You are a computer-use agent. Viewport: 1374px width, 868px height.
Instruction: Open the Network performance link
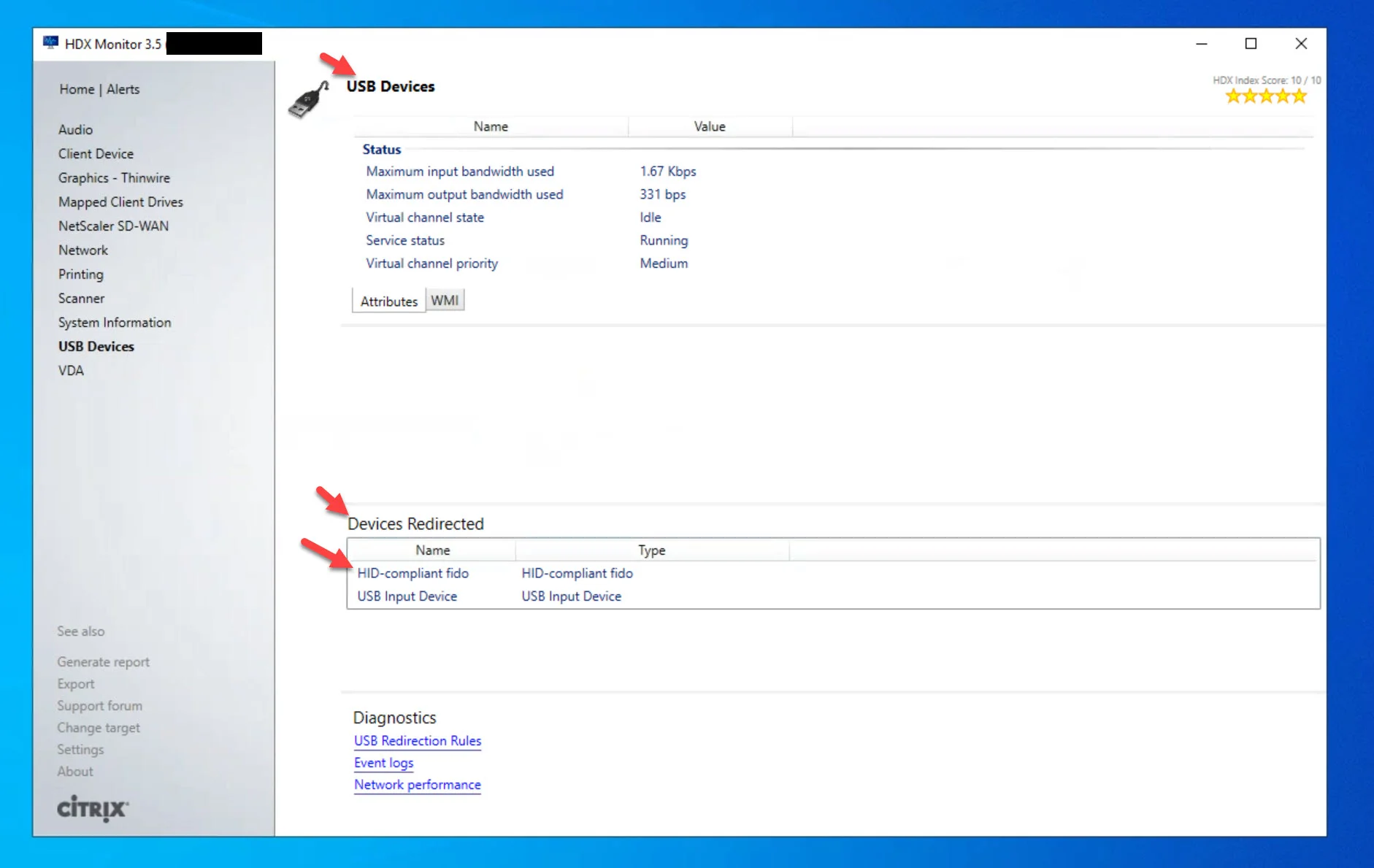pyautogui.click(x=417, y=784)
